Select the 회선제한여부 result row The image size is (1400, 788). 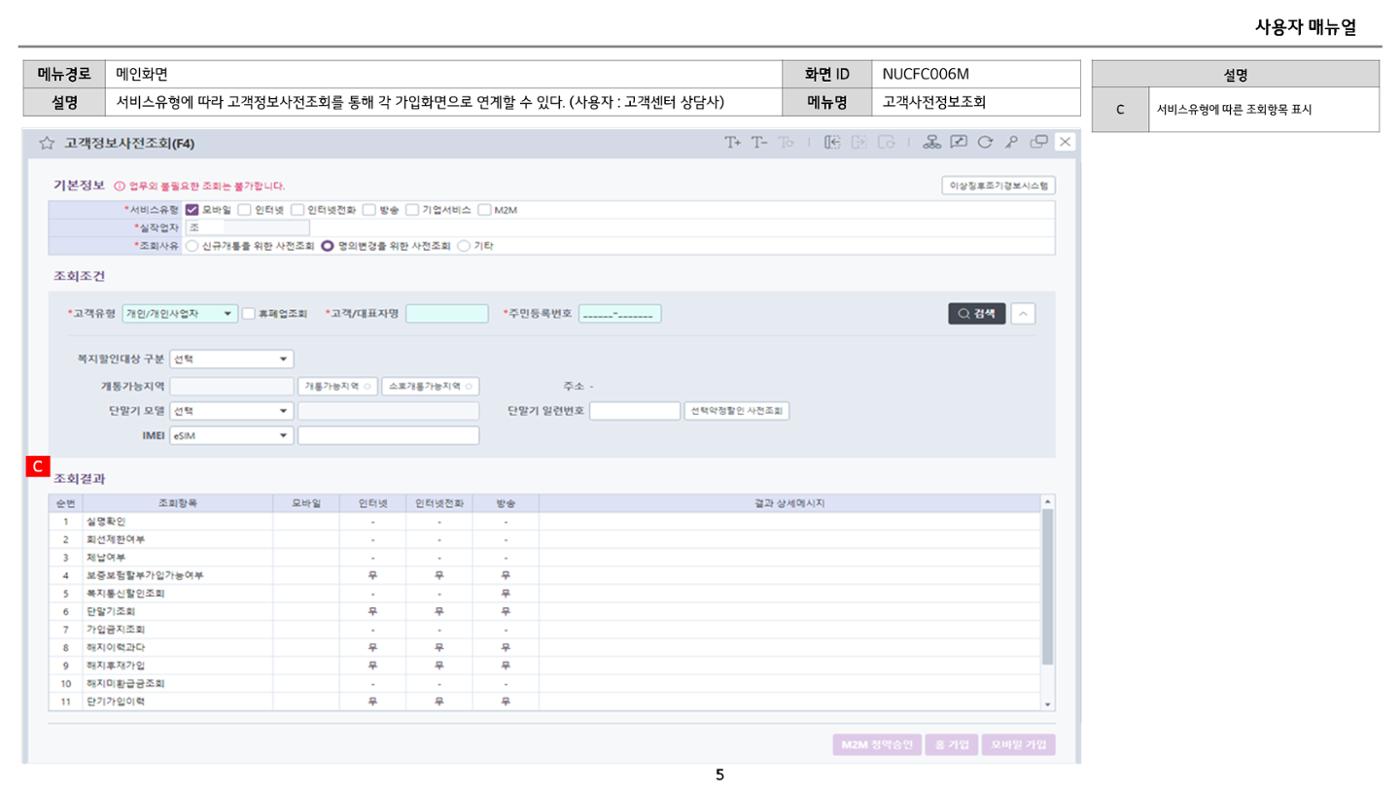point(545,539)
